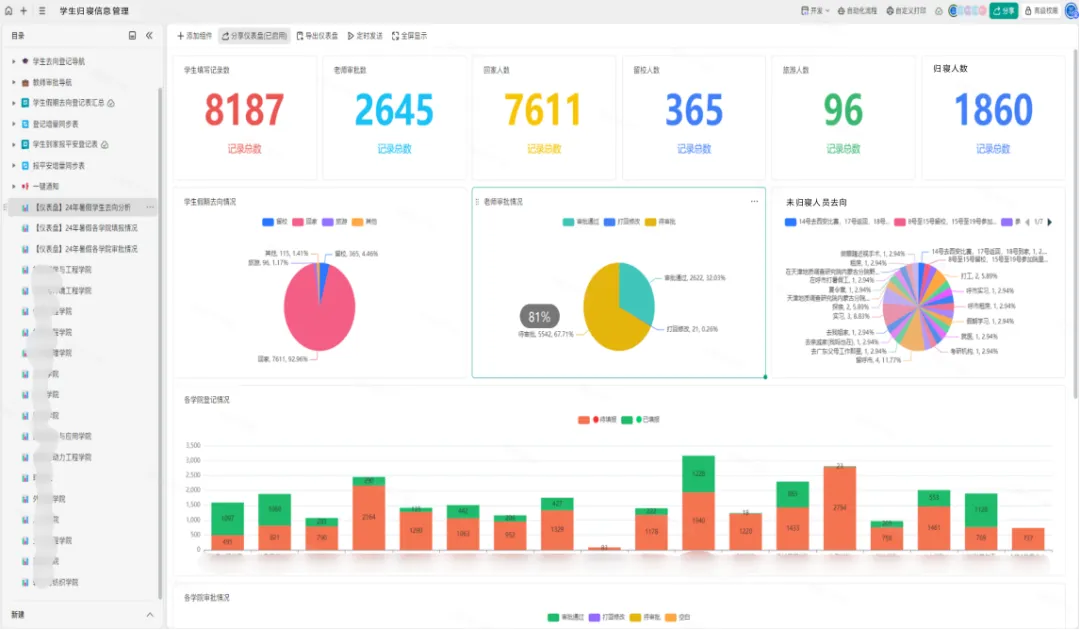Collapse the 目录 sidebar with double-chevron
Image resolution: width=1080 pixels, height=630 pixels.
(149, 35)
